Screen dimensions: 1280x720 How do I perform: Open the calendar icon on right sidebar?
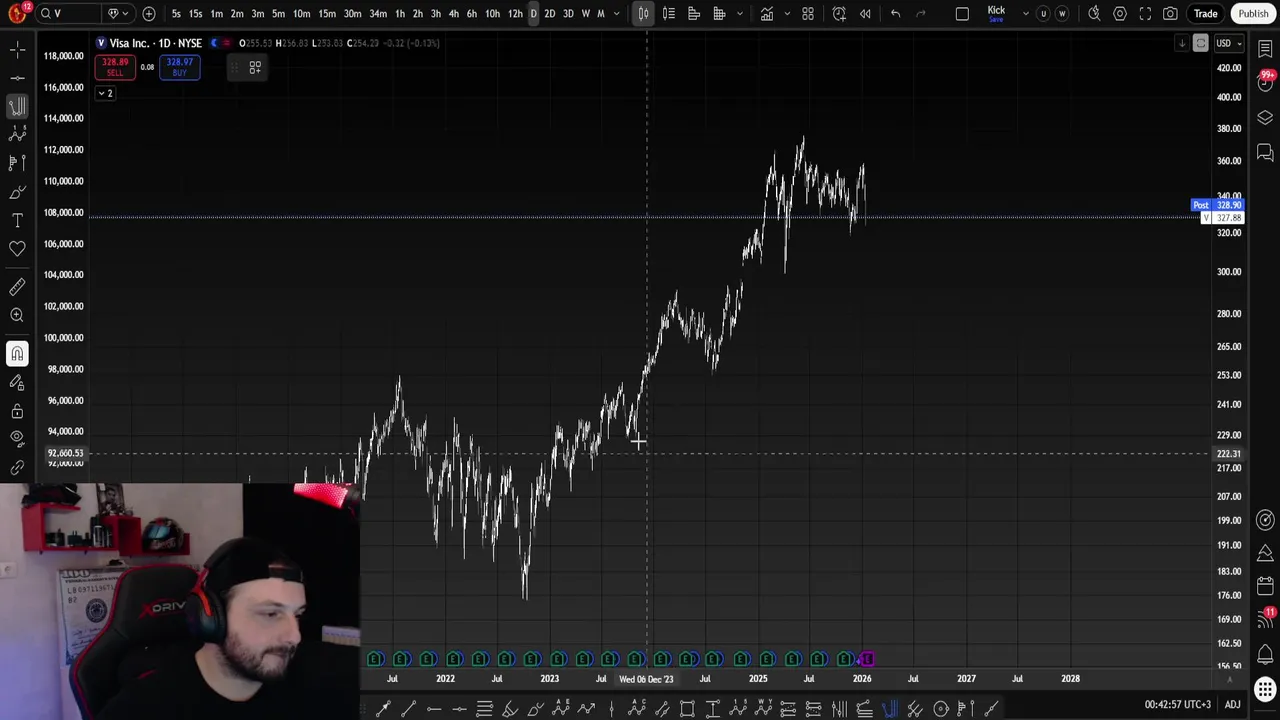[1265, 586]
